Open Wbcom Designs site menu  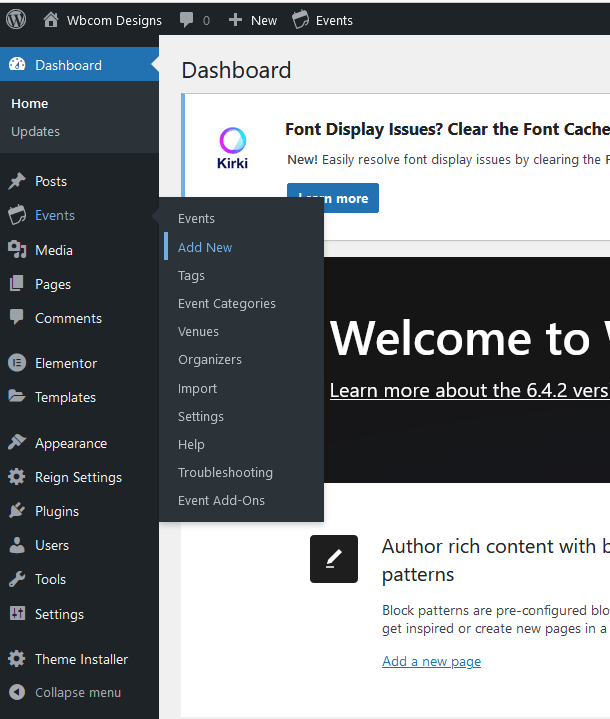pyautogui.click(x=102, y=20)
